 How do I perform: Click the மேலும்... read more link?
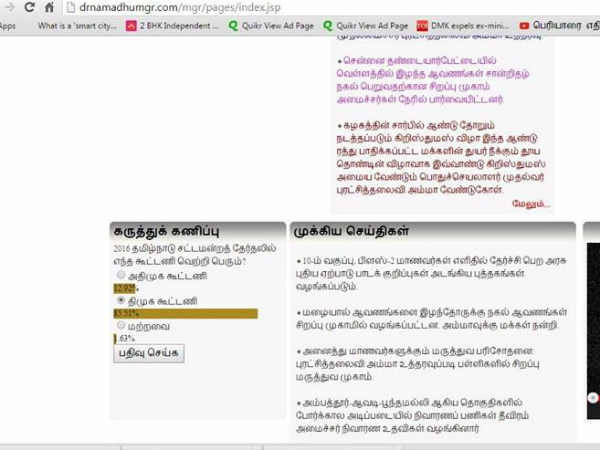pyautogui.click(x=530, y=204)
